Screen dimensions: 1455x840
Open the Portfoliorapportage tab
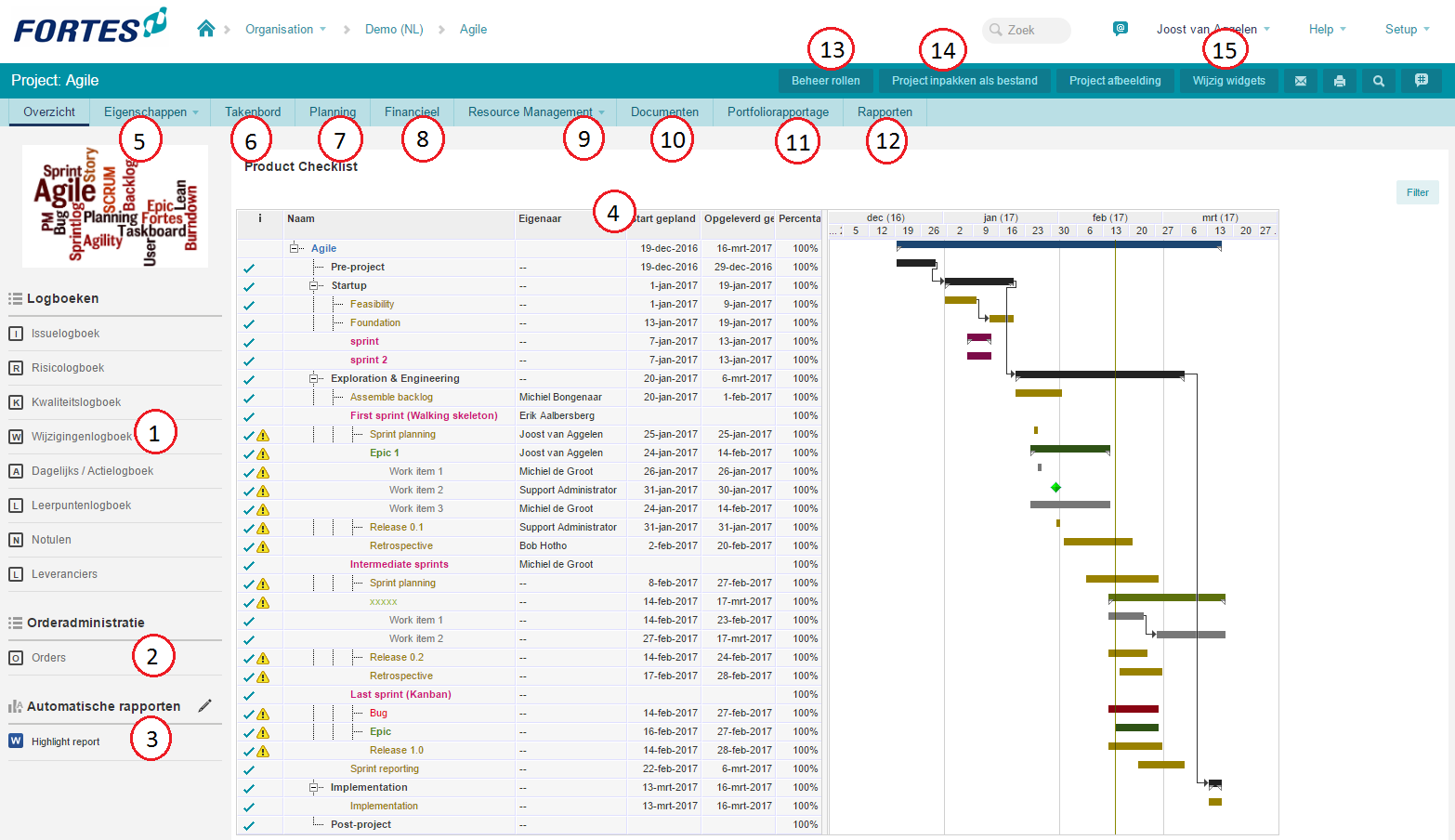click(778, 112)
